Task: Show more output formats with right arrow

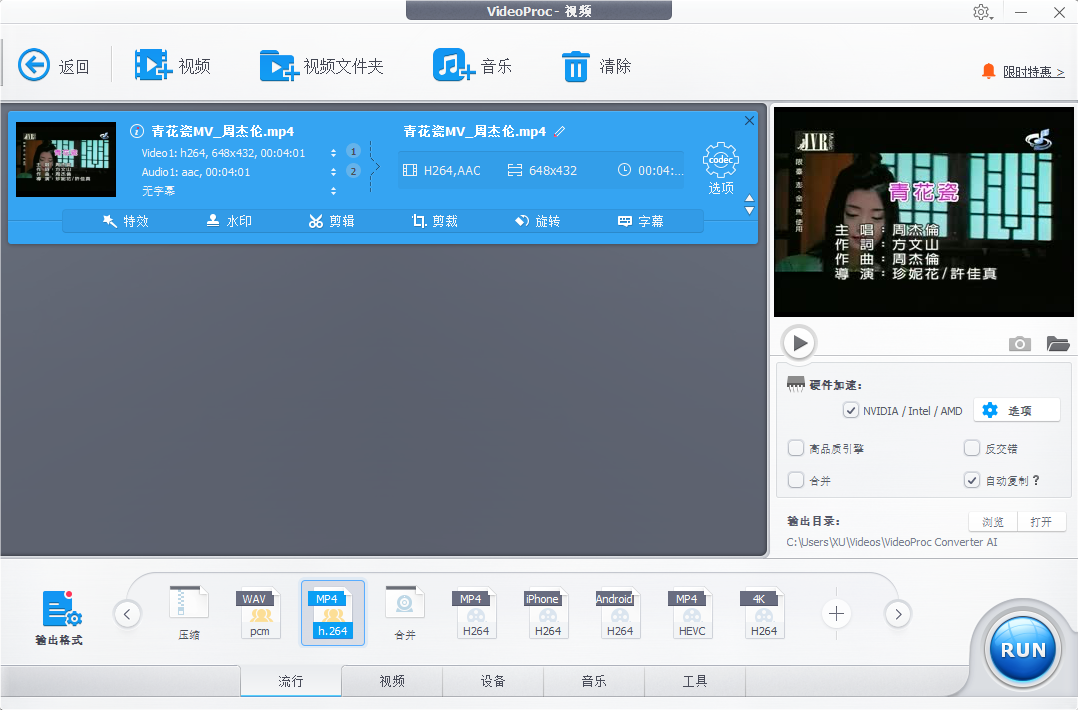Action: tap(897, 614)
